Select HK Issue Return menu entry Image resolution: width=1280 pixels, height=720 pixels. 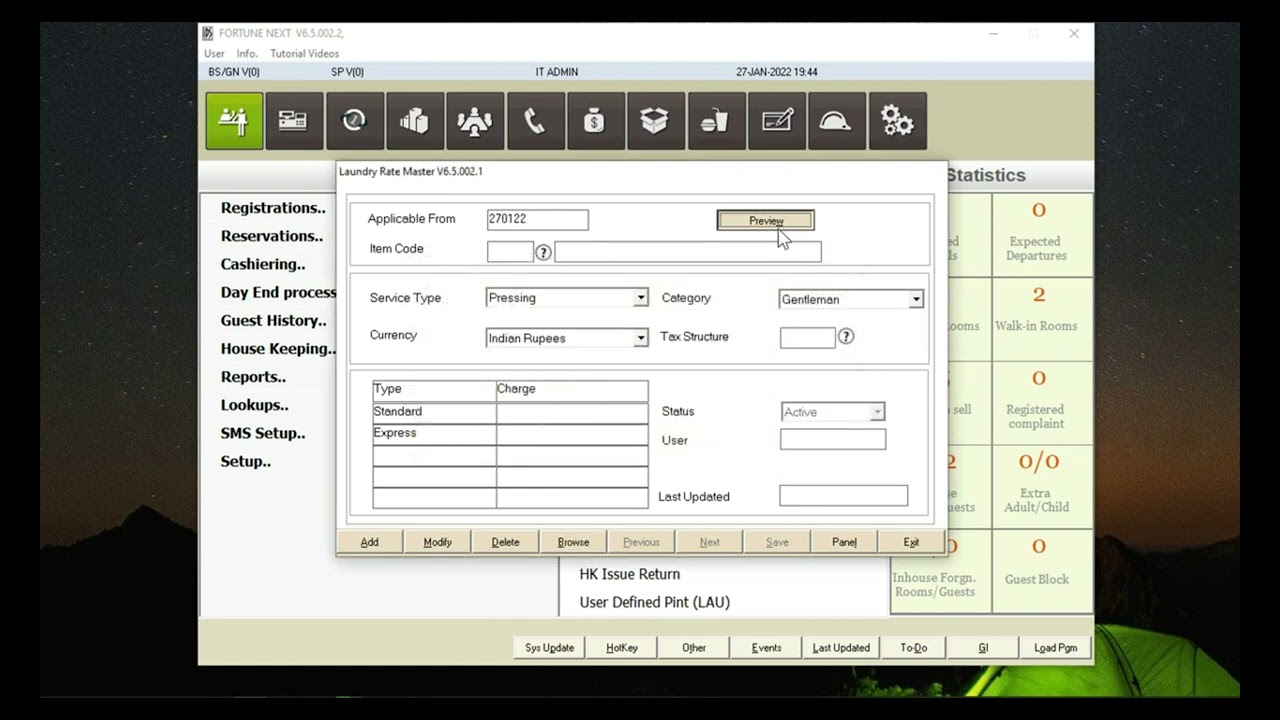click(x=630, y=574)
